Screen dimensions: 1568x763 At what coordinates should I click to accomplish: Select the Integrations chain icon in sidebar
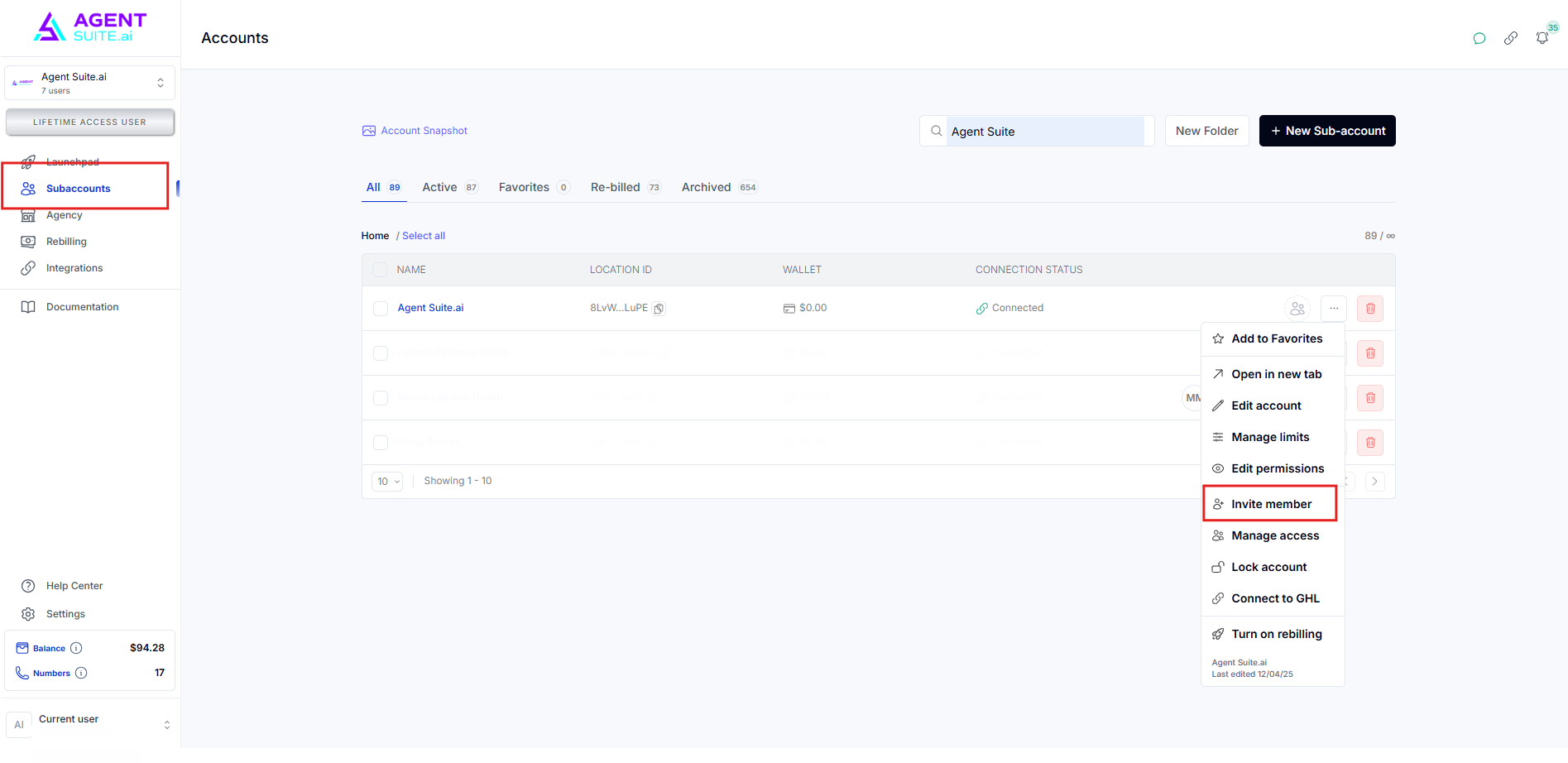28,268
